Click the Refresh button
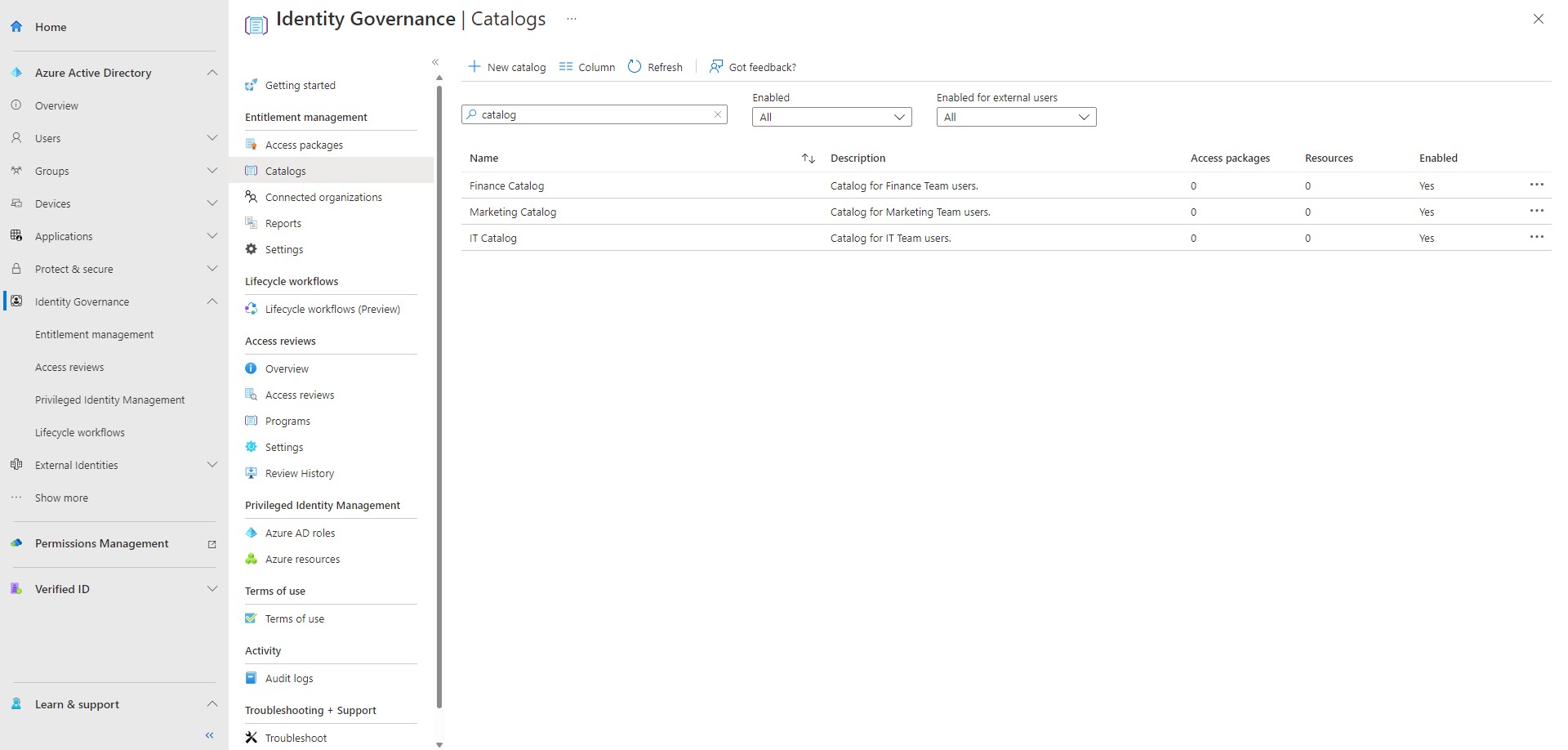Image resolution: width=1568 pixels, height=750 pixels. [654, 66]
